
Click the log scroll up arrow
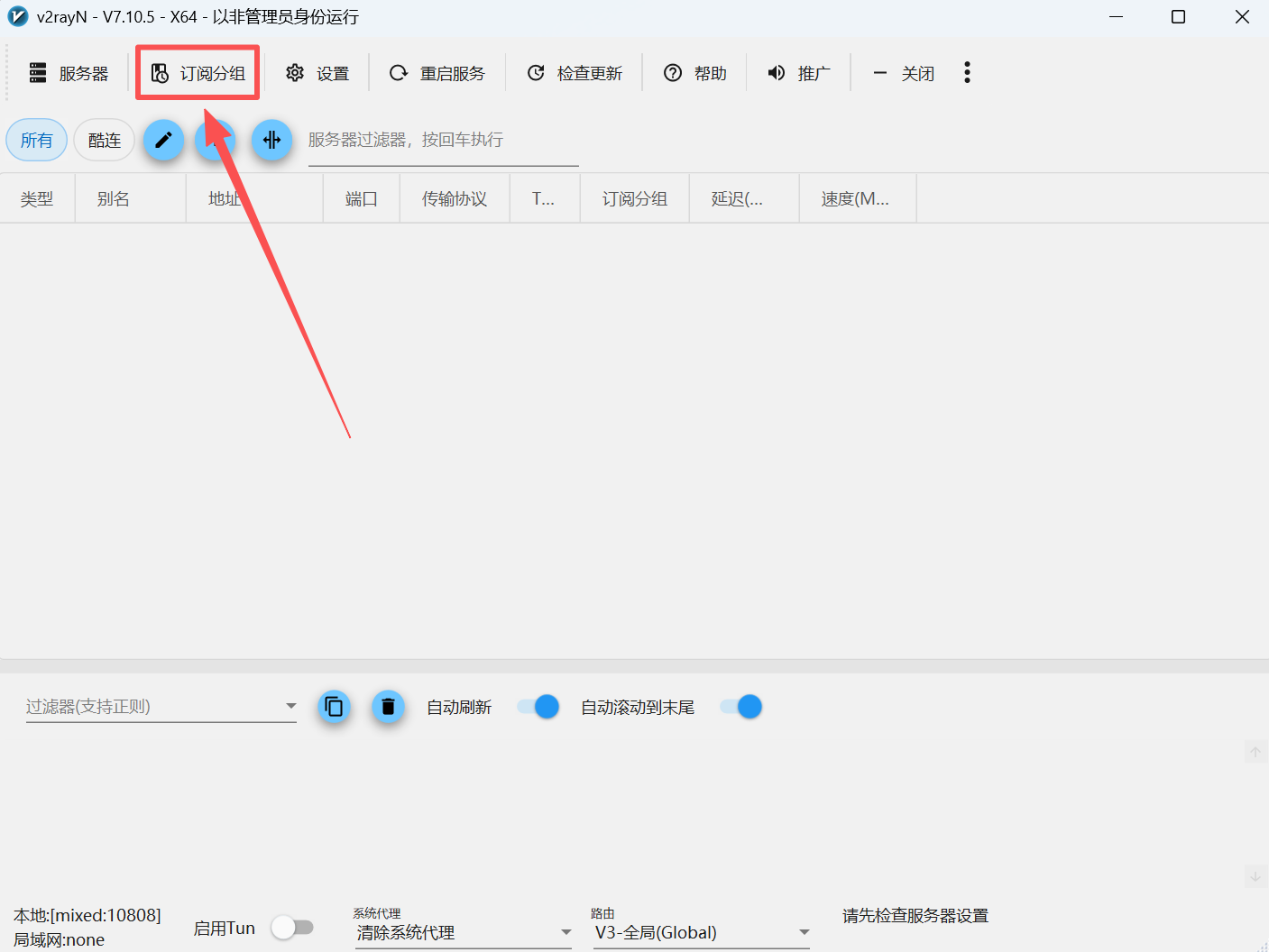[1255, 752]
